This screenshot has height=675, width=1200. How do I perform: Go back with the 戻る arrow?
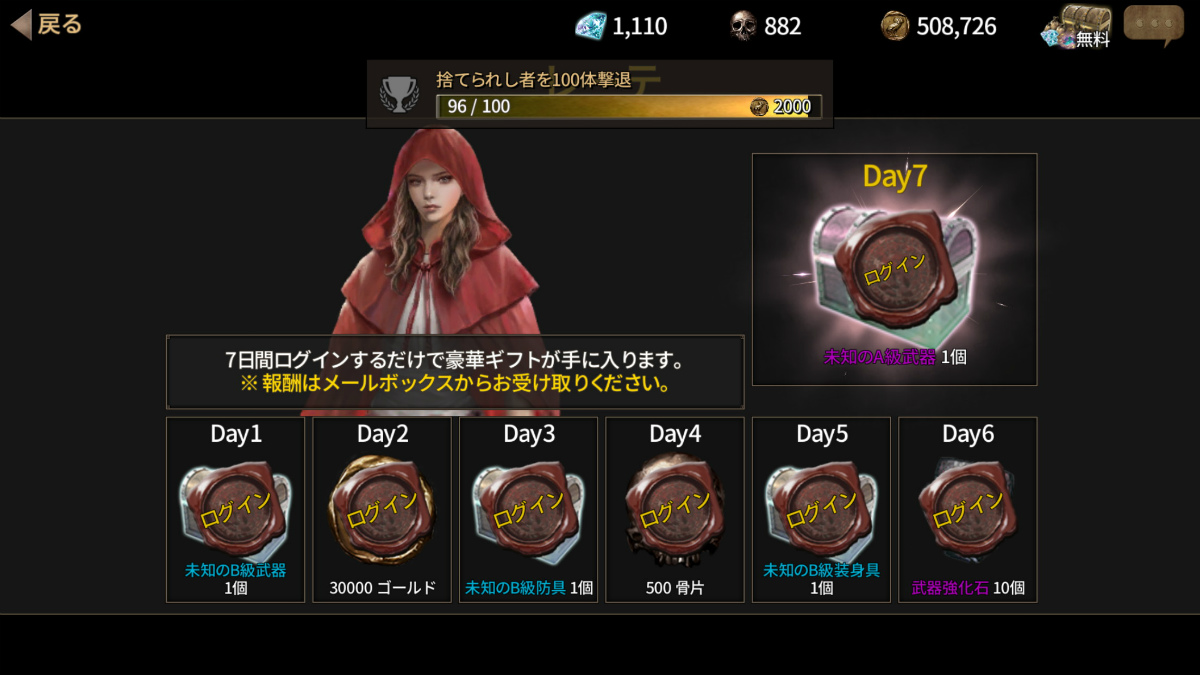tap(46, 25)
